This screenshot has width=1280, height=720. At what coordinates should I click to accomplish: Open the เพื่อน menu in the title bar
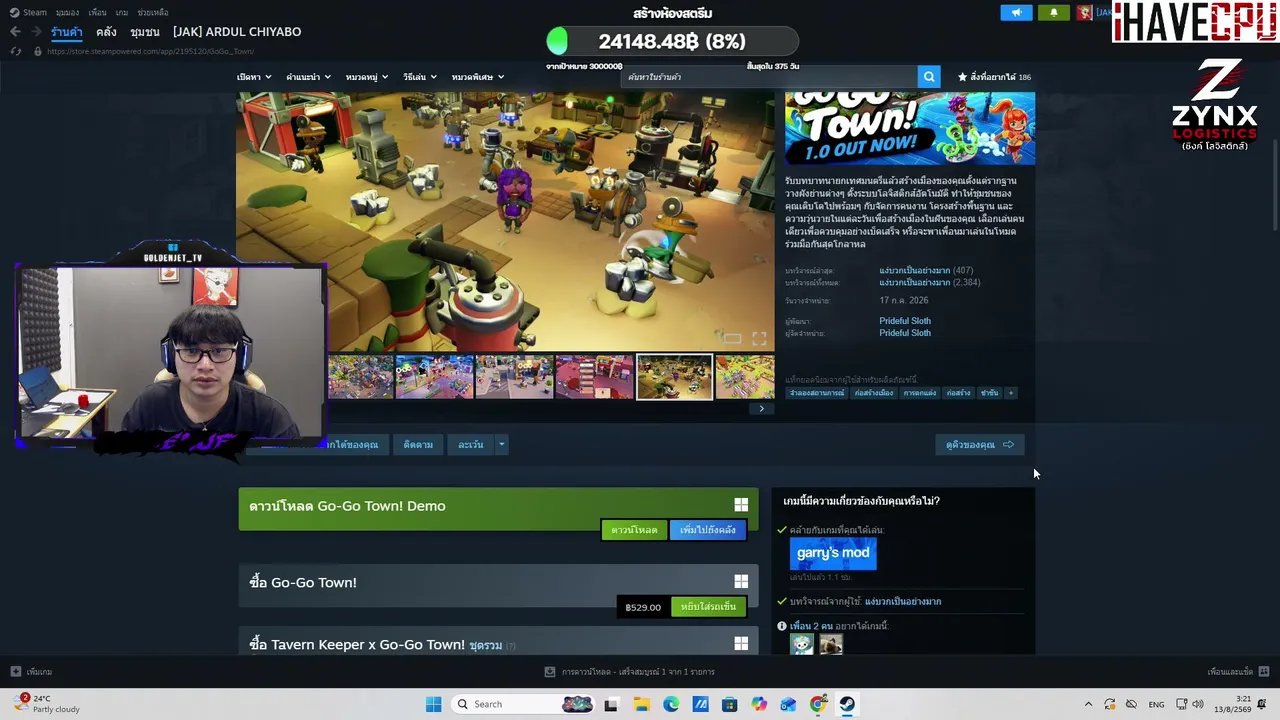[97, 13]
